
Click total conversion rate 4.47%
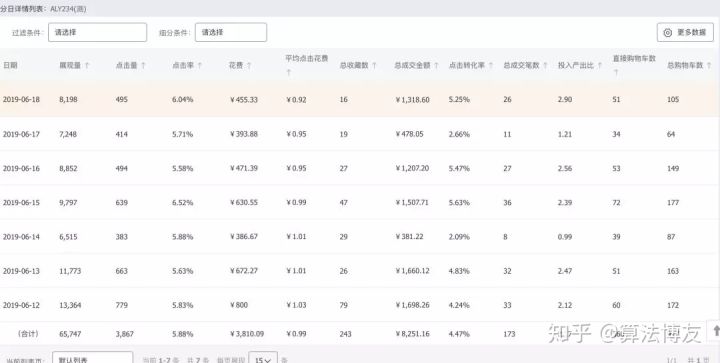459,334
